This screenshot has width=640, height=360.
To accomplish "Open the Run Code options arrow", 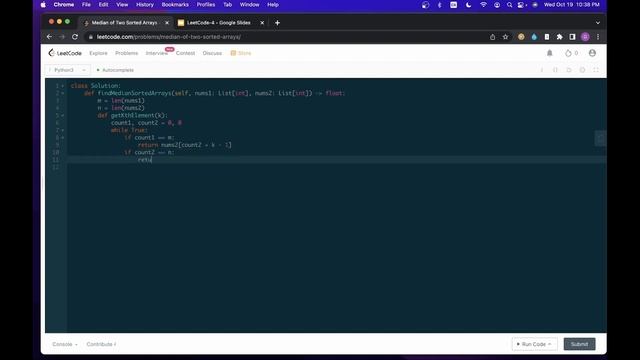I will tap(550, 344).
